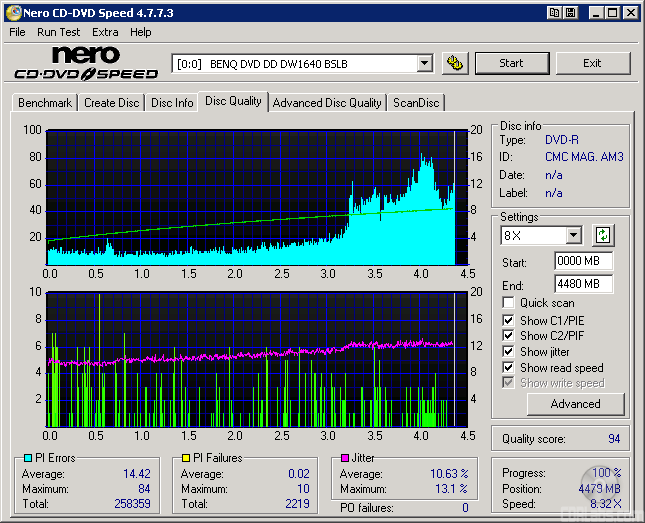The width and height of the screenshot is (645, 523).
Task: Click the End MB input field
Action: click(583, 284)
